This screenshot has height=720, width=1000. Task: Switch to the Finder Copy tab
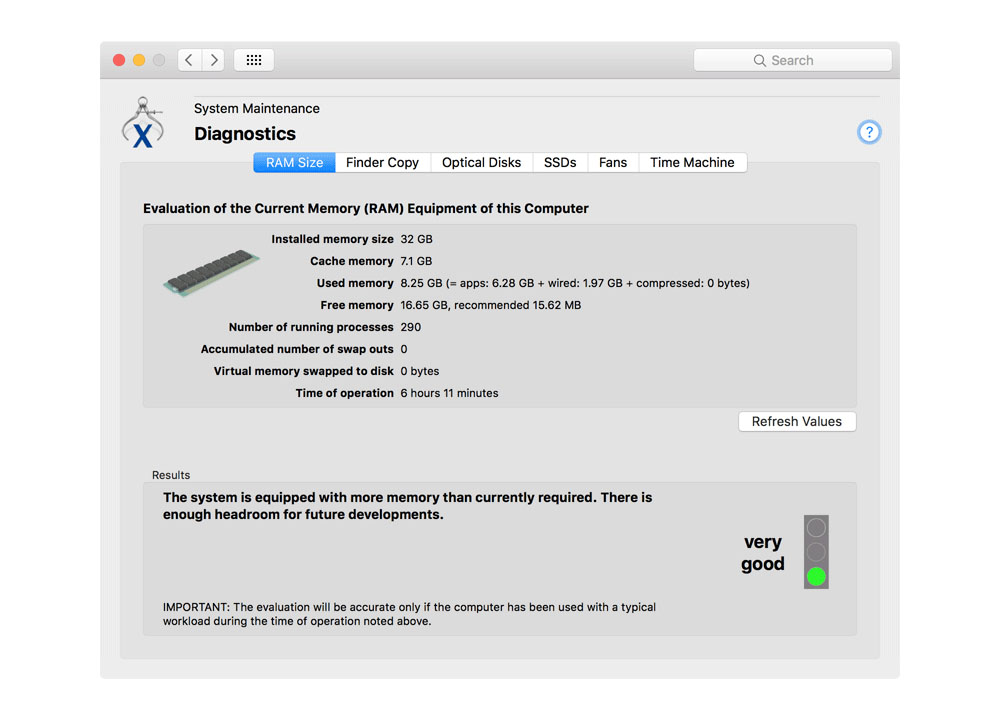(382, 162)
